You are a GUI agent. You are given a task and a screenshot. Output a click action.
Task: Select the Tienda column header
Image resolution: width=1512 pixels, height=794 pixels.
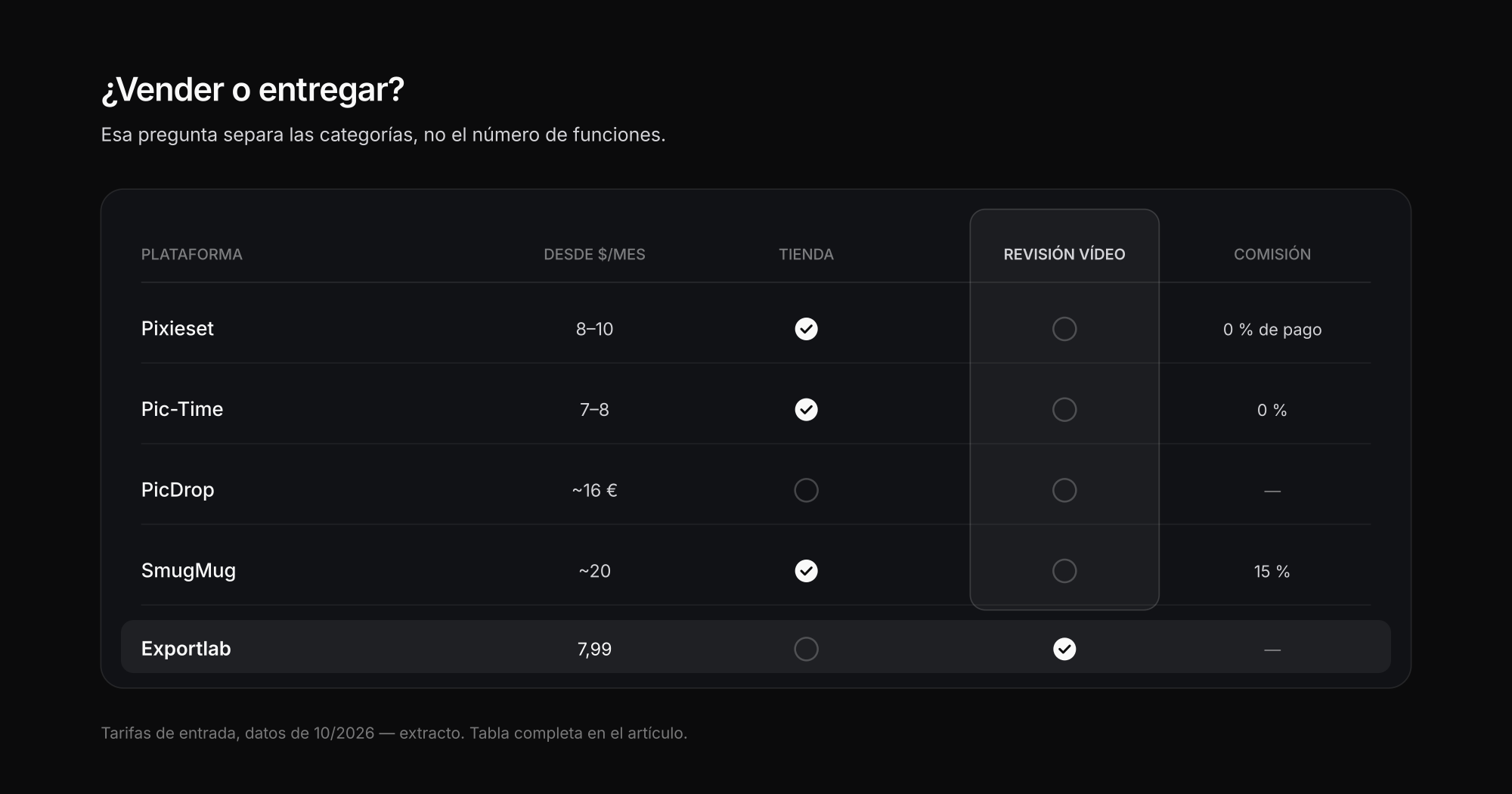(806, 254)
